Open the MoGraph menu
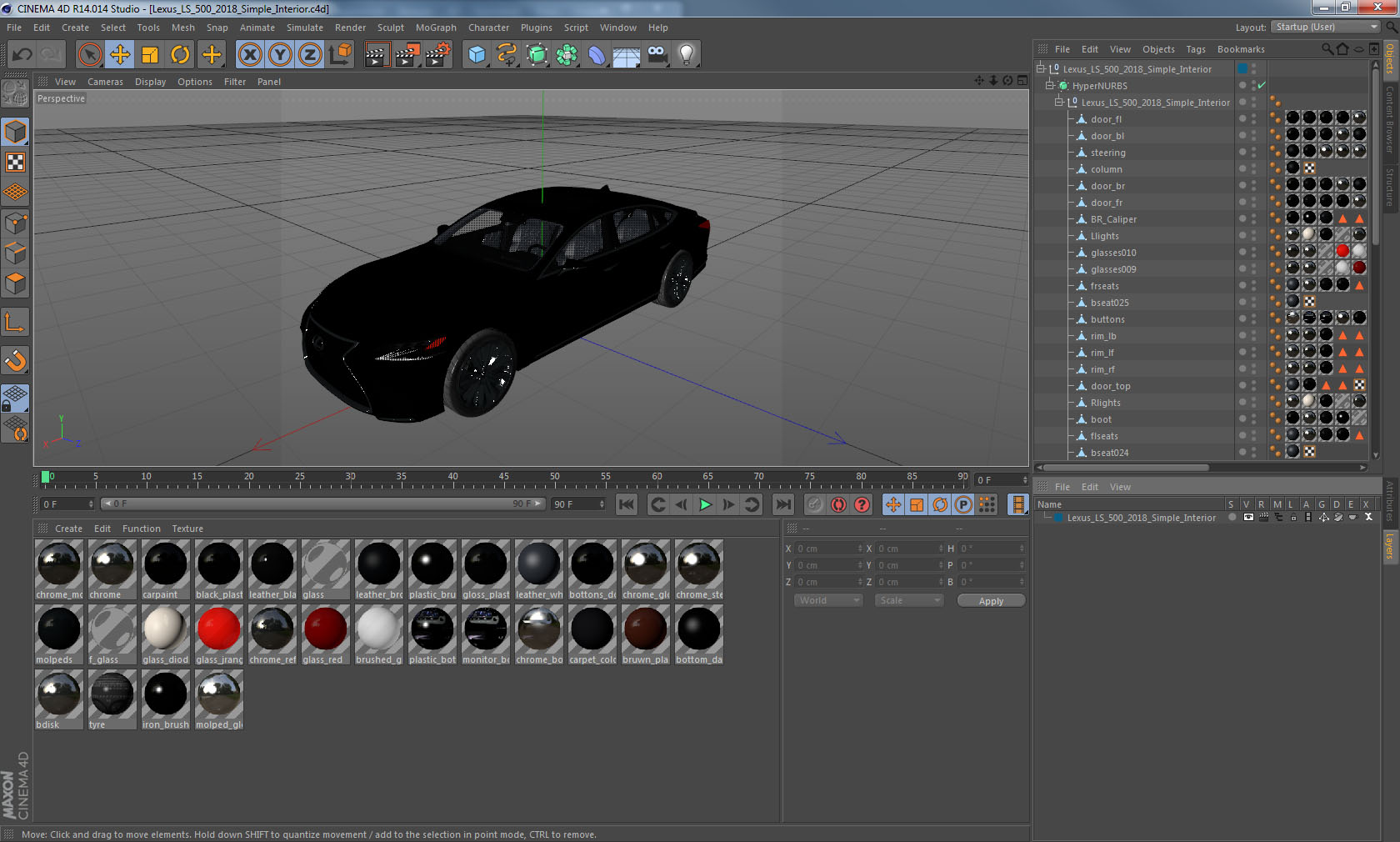Image resolution: width=1400 pixels, height=842 pixels. [436, 28]
